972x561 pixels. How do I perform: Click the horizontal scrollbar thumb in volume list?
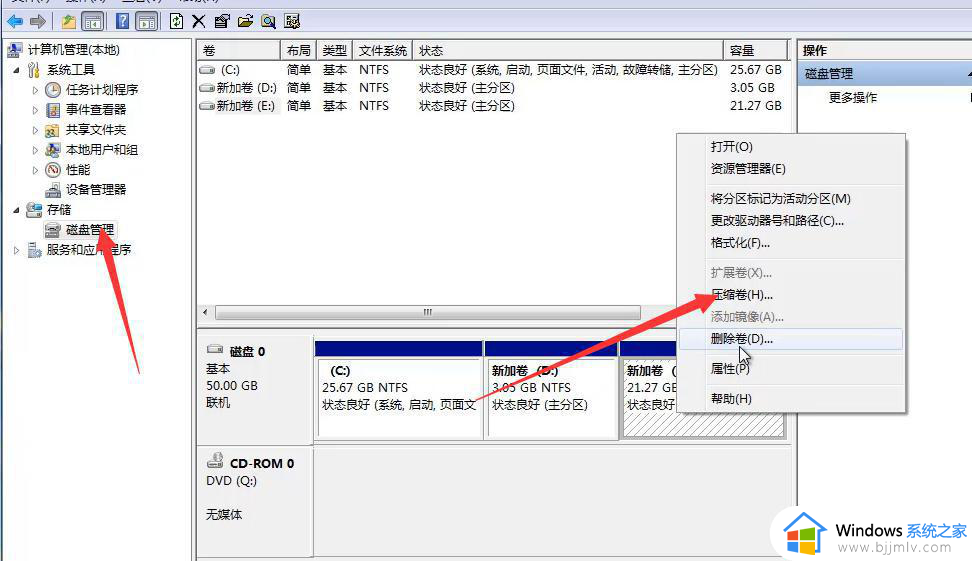click(428, 312)
